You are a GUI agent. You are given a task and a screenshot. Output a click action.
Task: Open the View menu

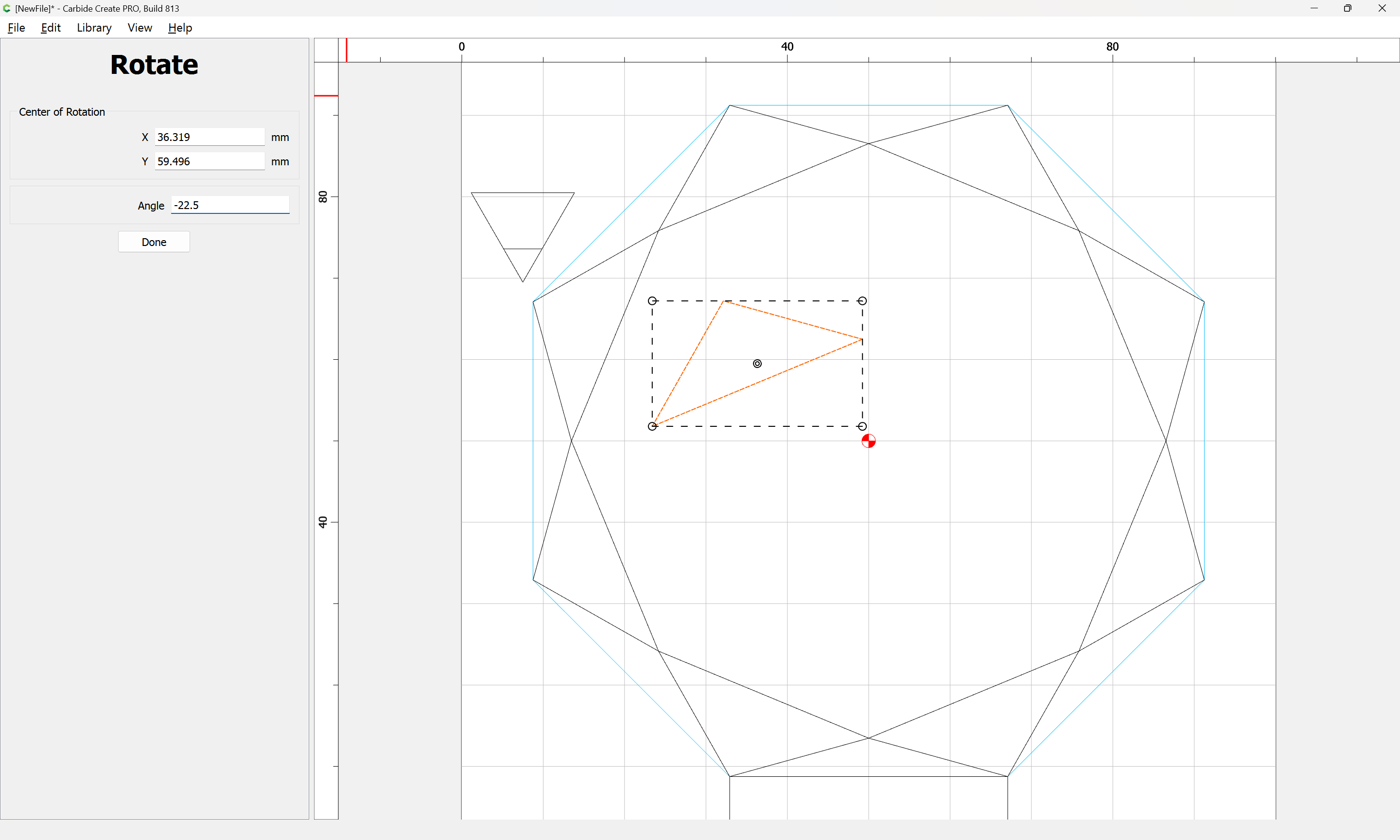coord(140,28)
